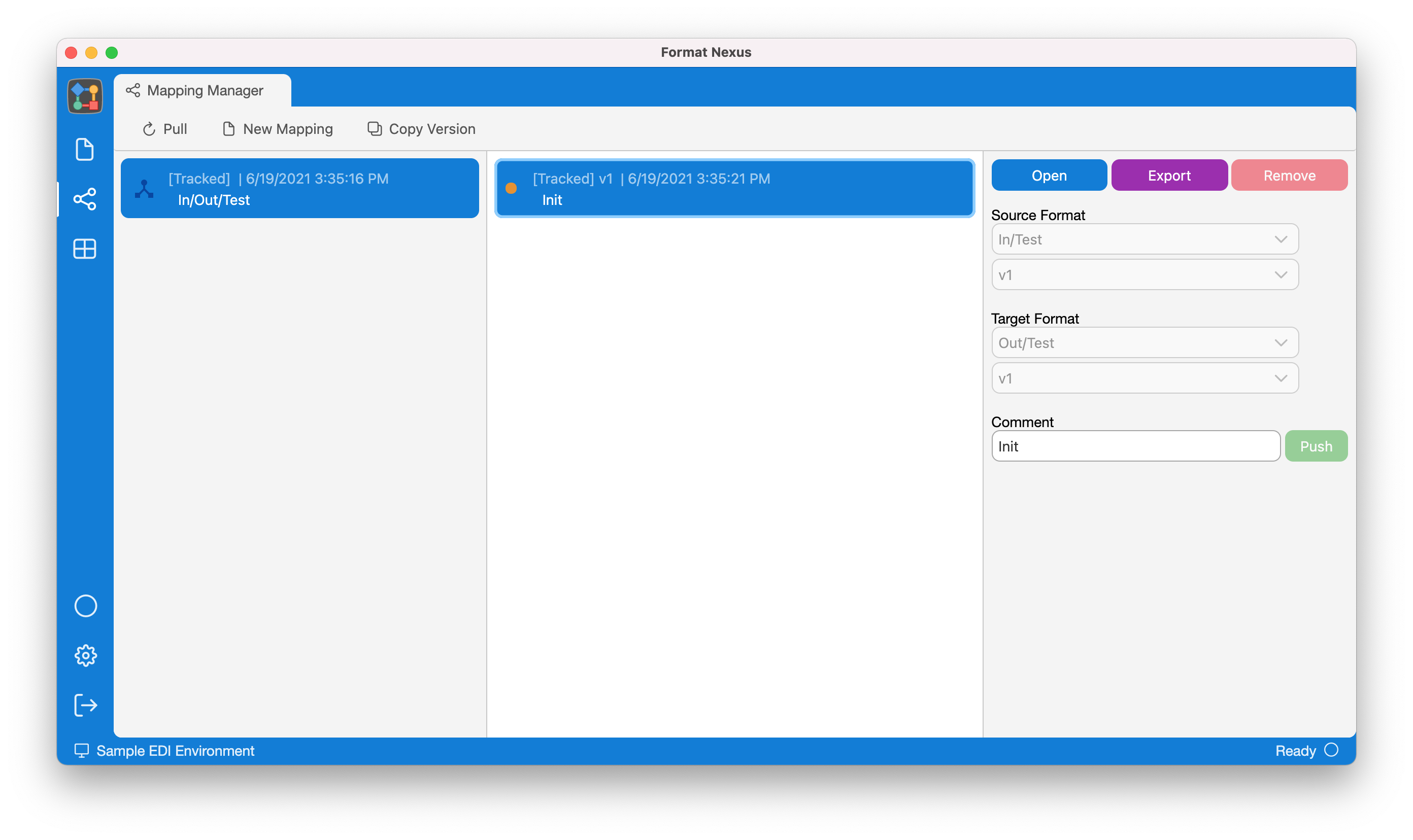Select the mapping share-nodes sidebar icon
This screenshot has width=1413, height=840.
pos(85,199)
